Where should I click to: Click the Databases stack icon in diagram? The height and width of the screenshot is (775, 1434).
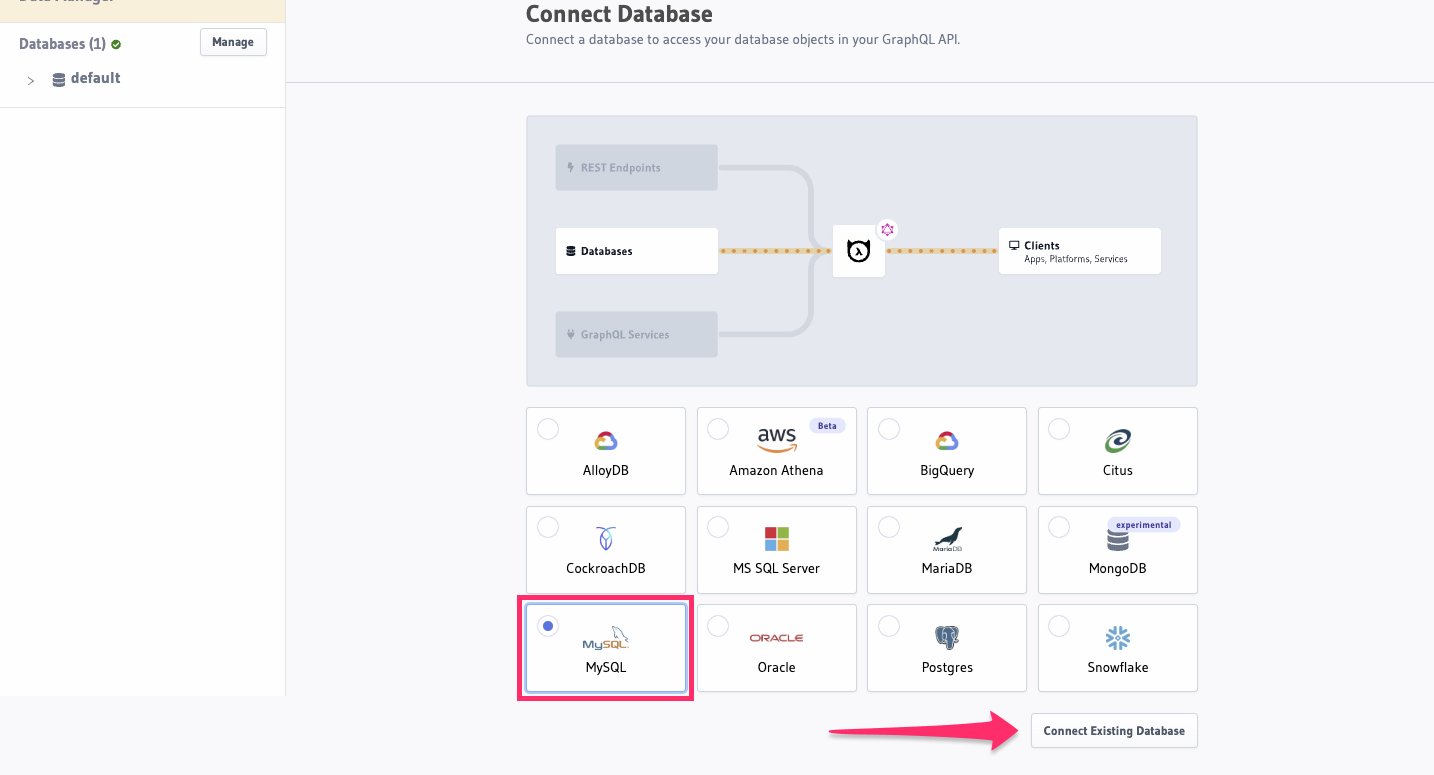571,251
